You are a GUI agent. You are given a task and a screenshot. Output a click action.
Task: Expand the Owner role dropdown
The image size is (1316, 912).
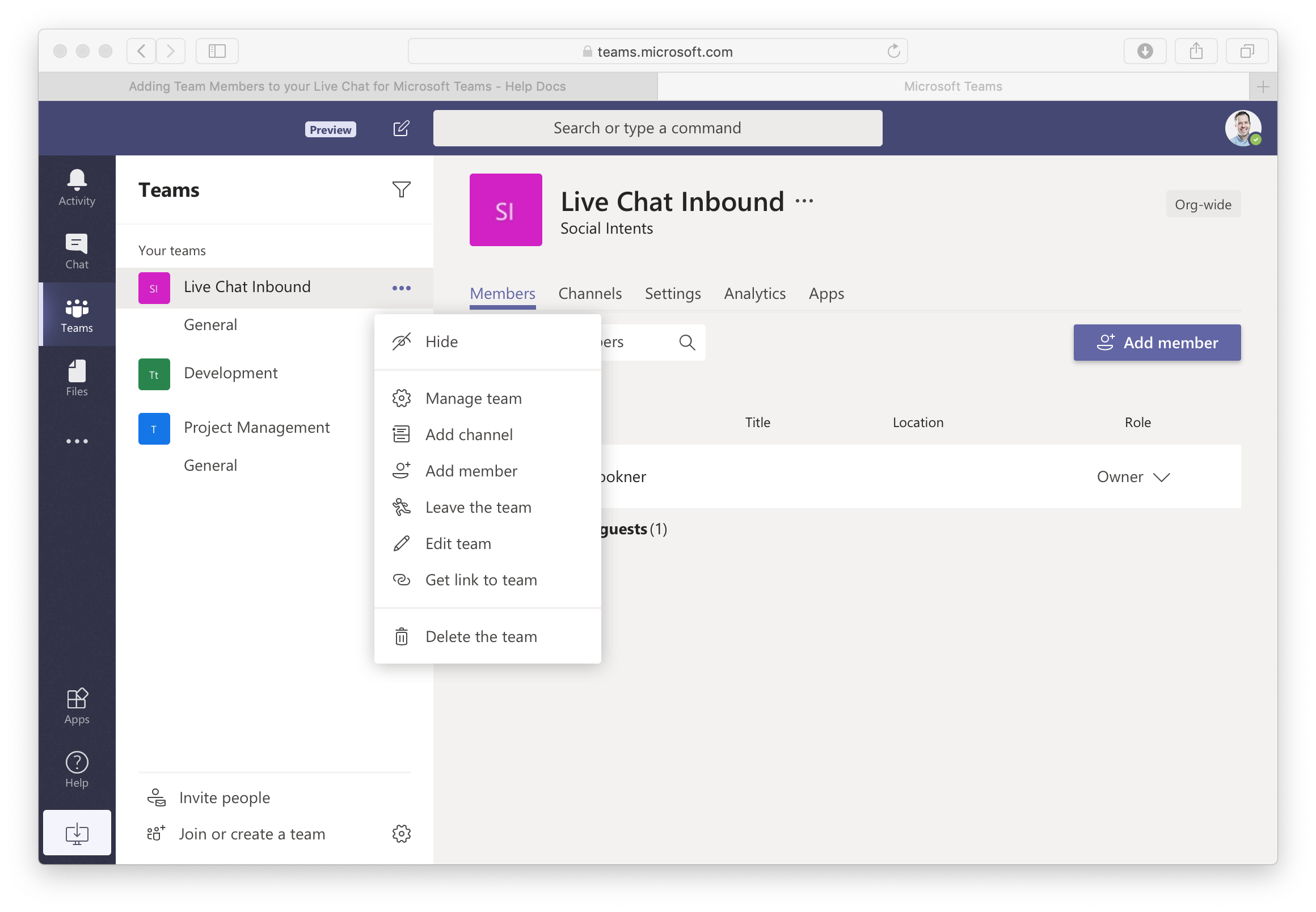1161,477
